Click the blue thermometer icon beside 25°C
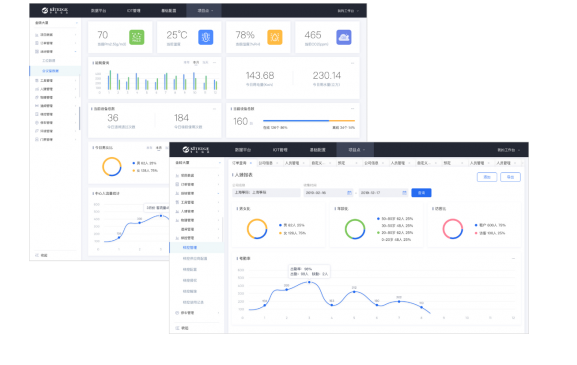Screen dimensions: 577x365 coord(206,37)
